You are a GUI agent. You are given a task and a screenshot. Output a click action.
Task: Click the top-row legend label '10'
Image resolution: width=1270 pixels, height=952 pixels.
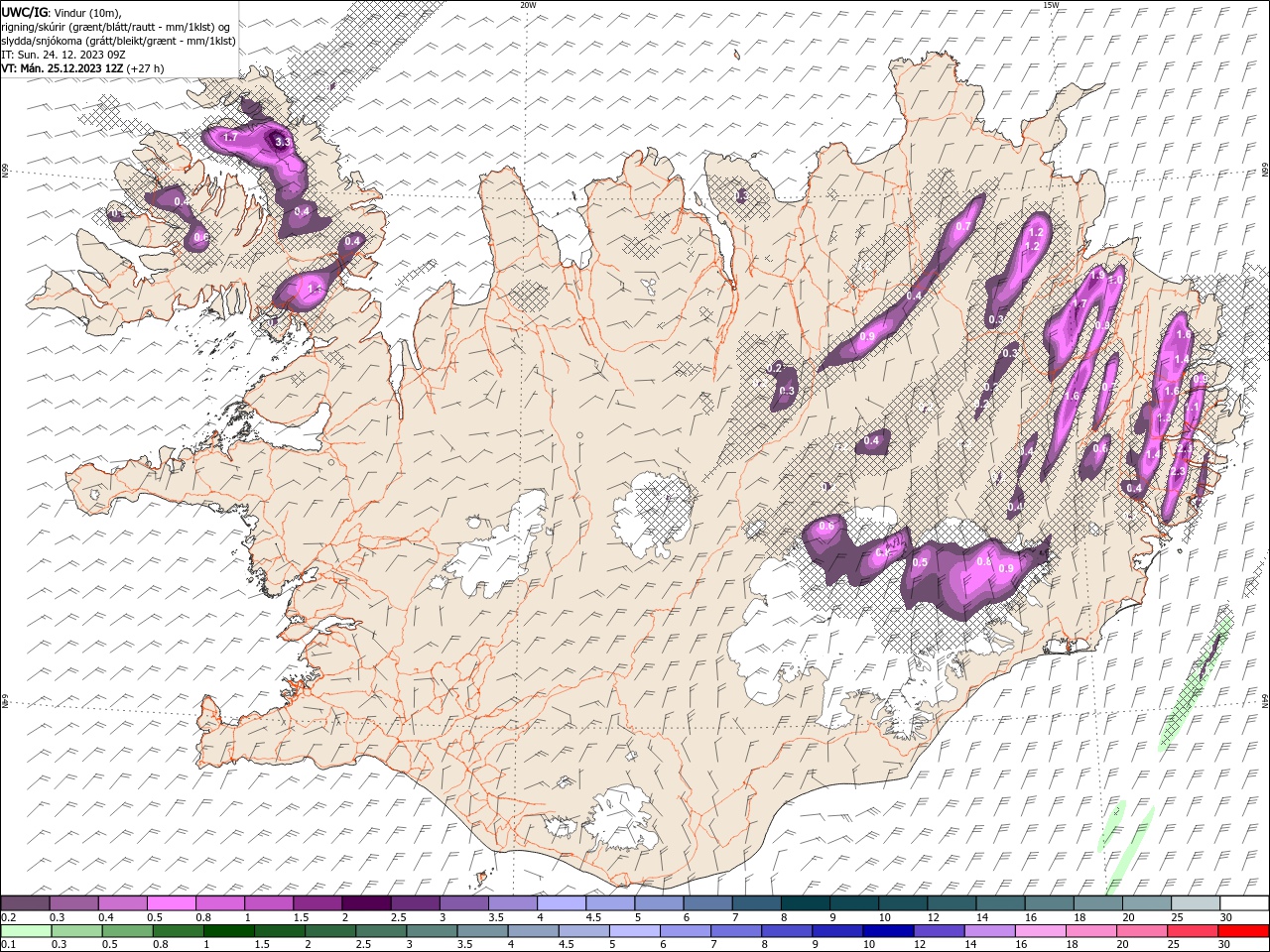tap(884, 917)
